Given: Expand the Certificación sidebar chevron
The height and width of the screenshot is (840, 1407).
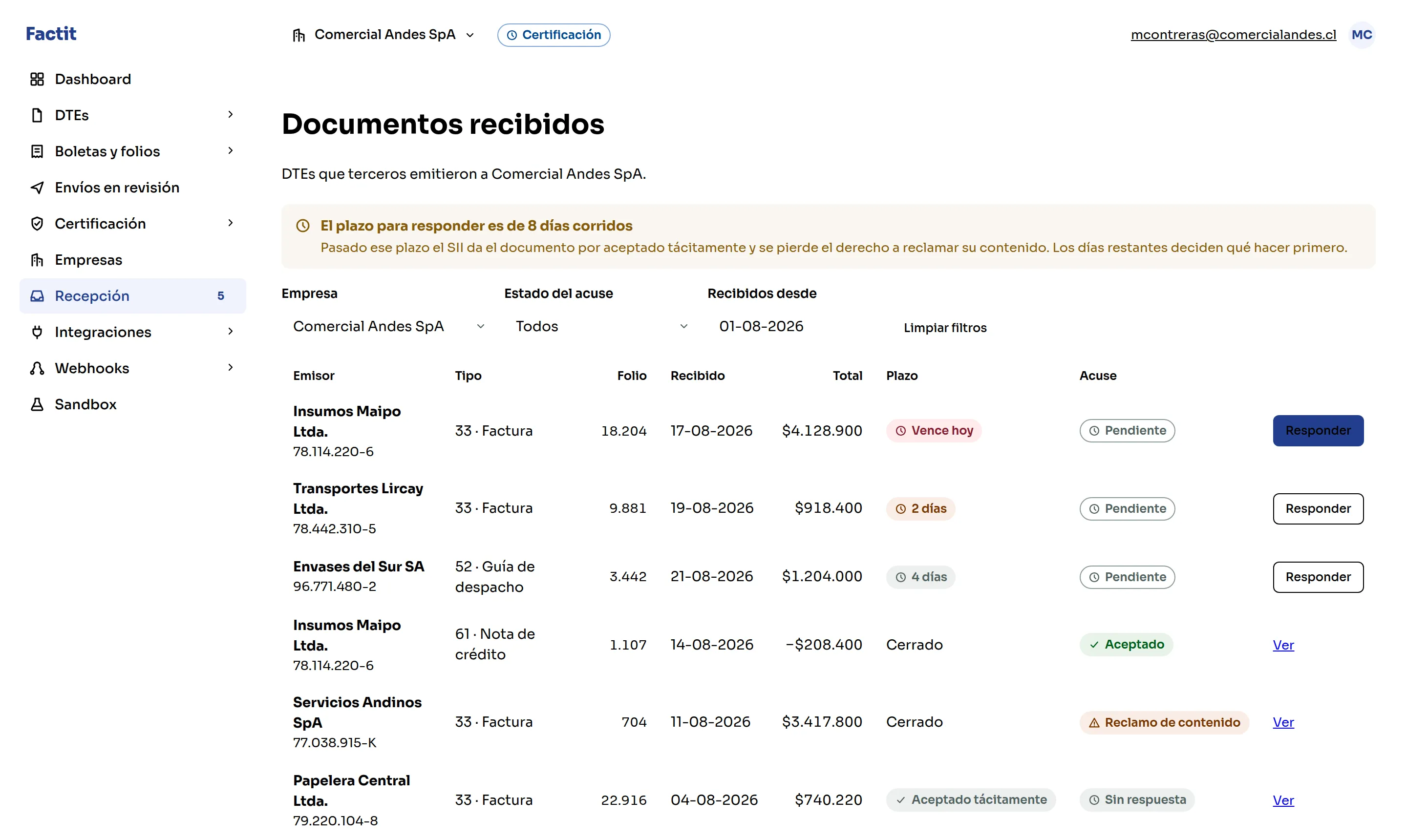Looking at the screenshot, I should click(x=231, y=223).
